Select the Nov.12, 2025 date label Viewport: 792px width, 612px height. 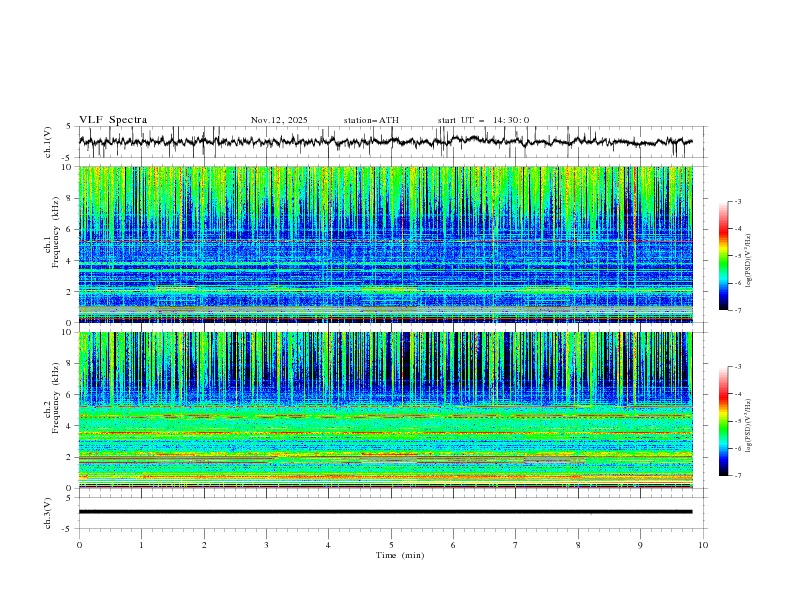click(279, 120)
